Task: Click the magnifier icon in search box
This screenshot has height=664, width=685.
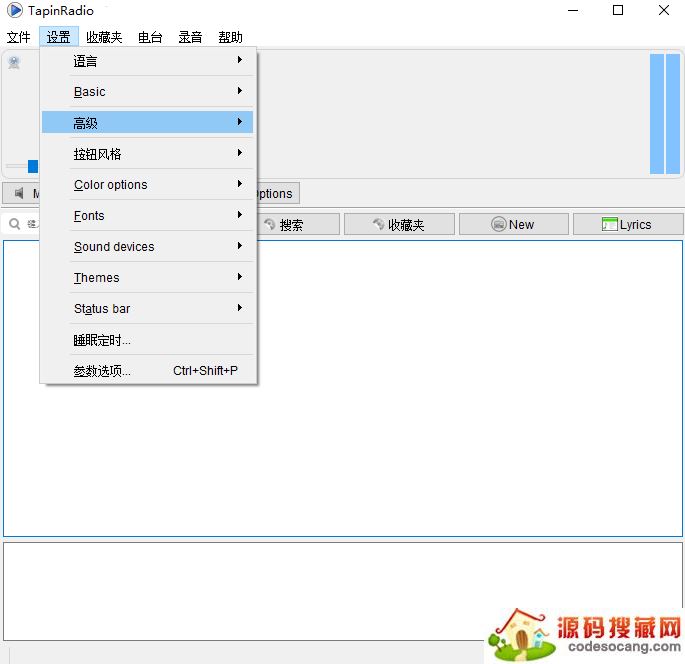Action: point(15,224)
